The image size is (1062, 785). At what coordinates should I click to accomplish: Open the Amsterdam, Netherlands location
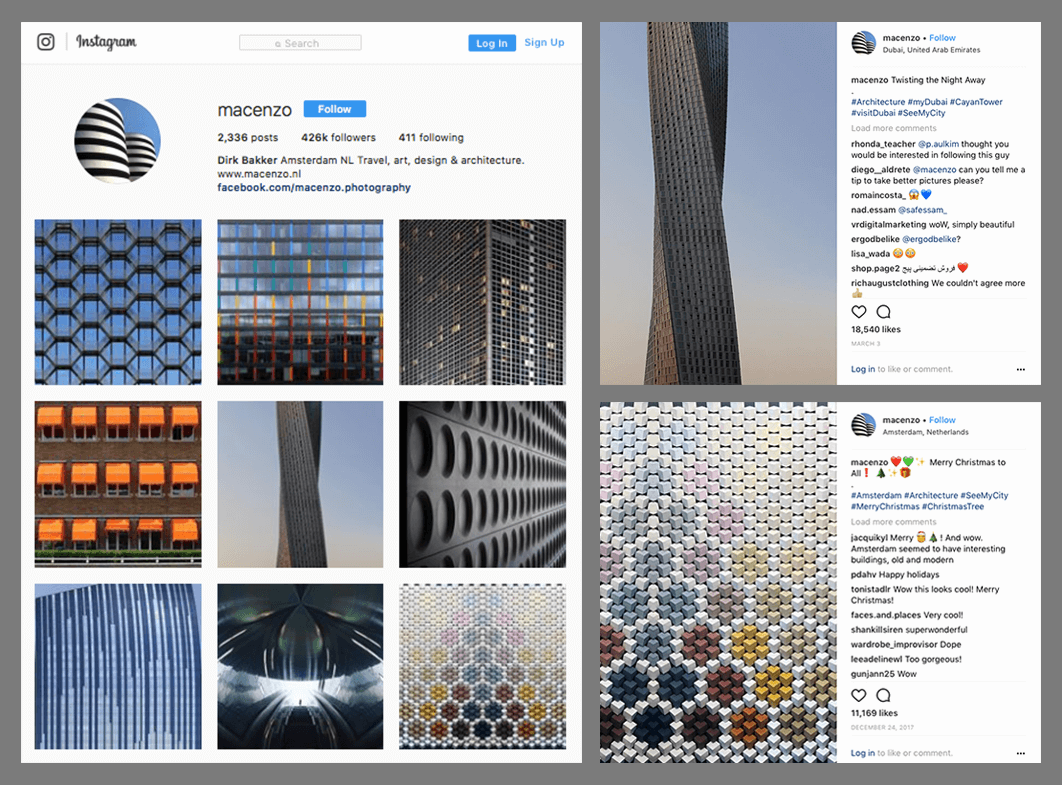(925, 431)
